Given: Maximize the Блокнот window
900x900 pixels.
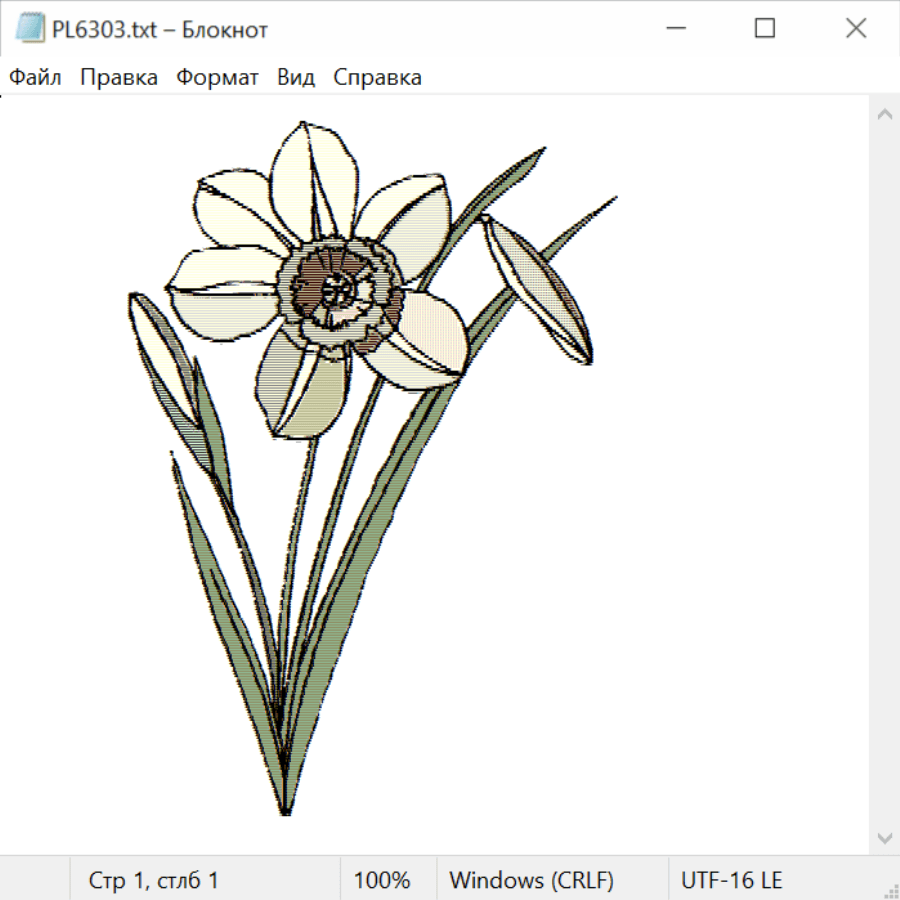Looking at the screenshot, I should click(764, 29).
